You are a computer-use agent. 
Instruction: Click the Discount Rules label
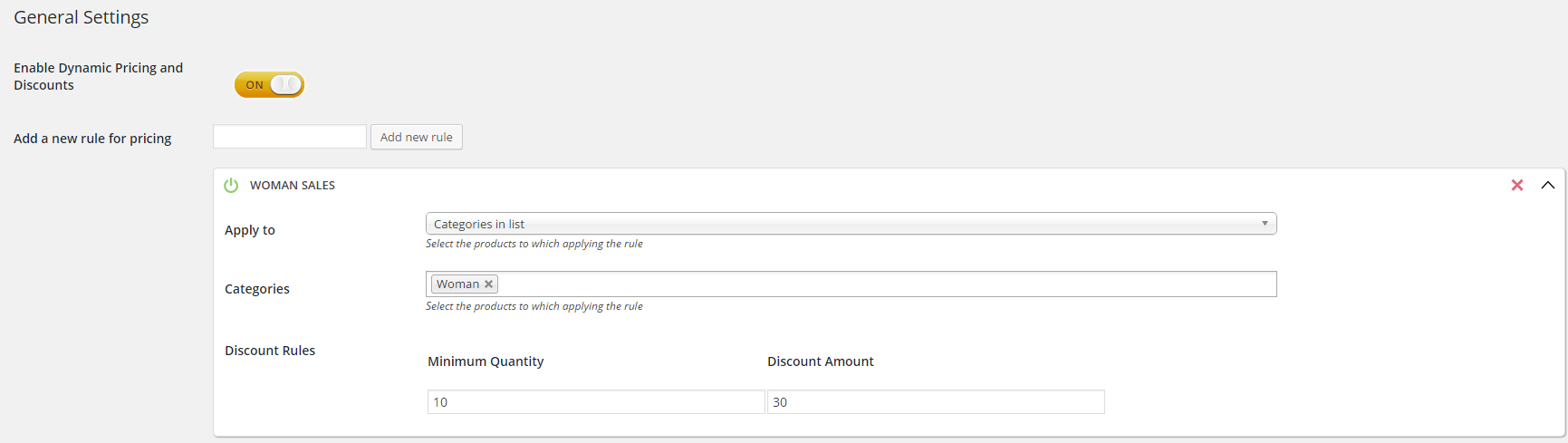pos(270,351)
